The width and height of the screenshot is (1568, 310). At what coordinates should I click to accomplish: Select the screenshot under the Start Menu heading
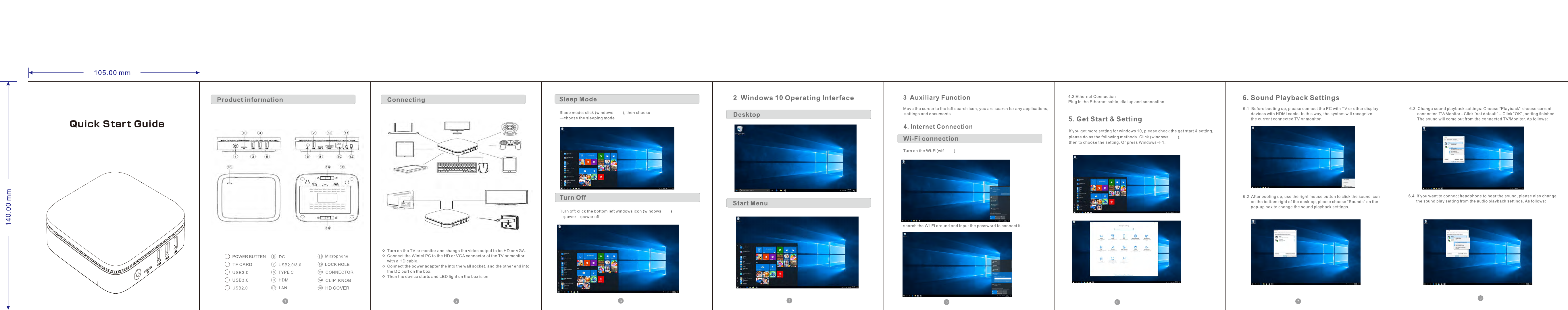click(797, 252)
